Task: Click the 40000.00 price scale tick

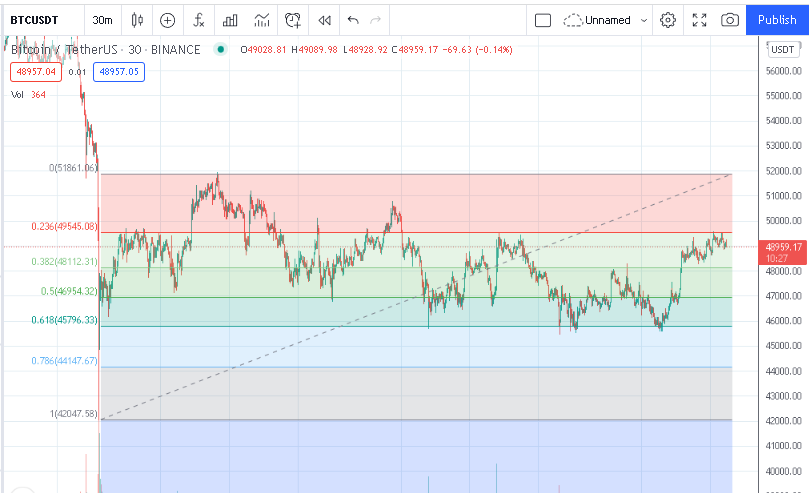Action: coord(784,471)
